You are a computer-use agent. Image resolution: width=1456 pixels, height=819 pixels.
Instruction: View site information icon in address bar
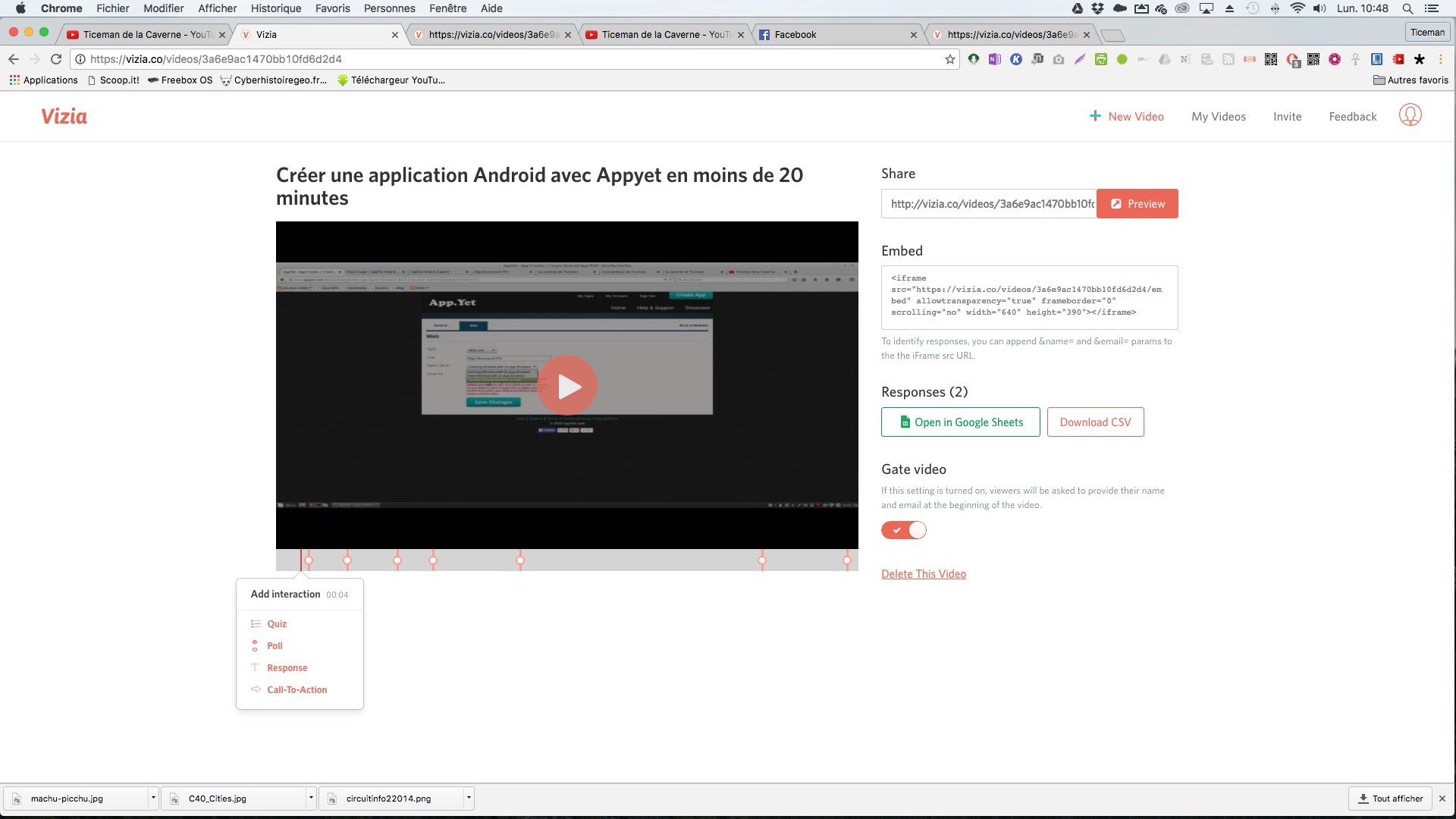(80, 59)
